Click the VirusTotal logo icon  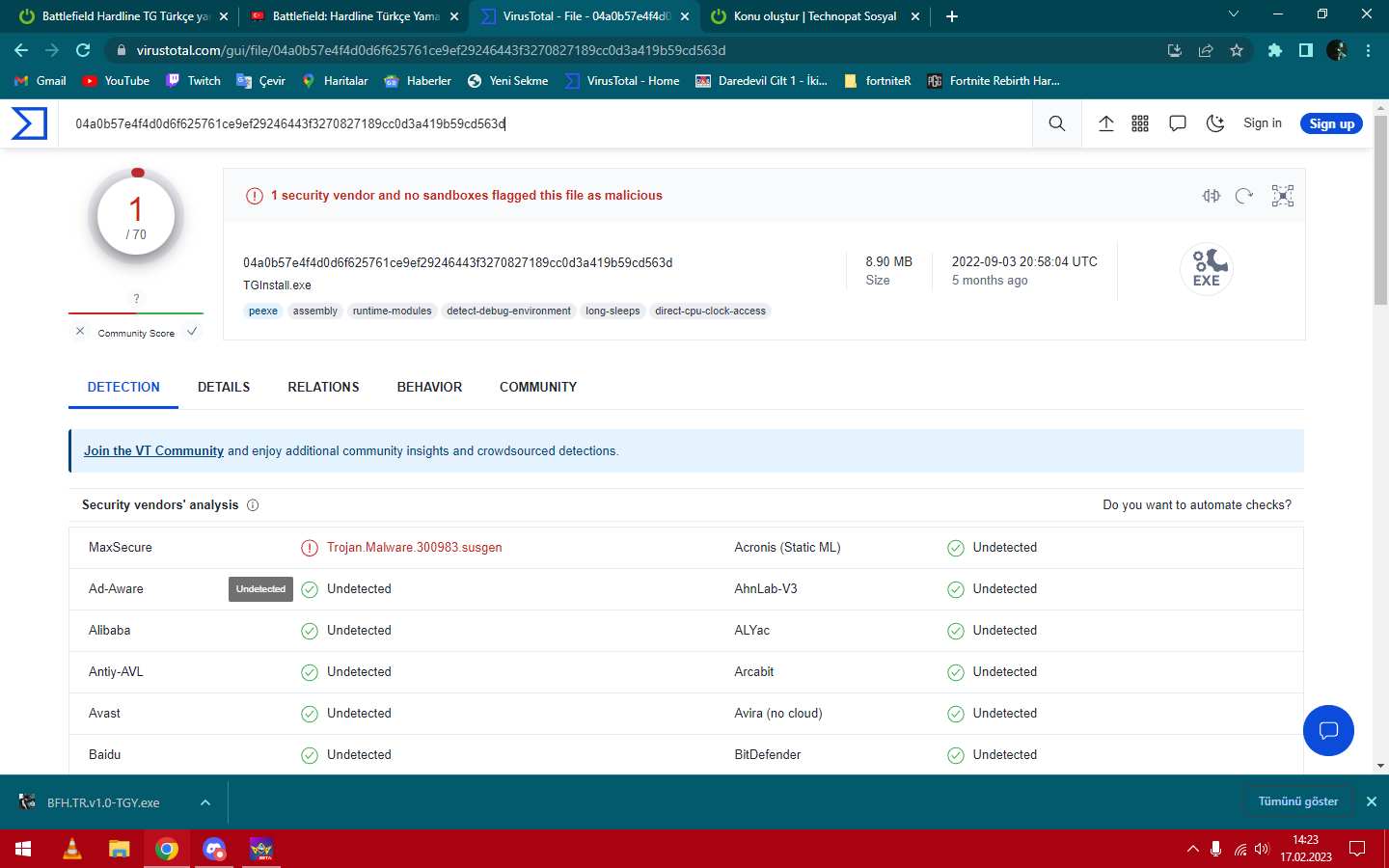click(29, 123)
